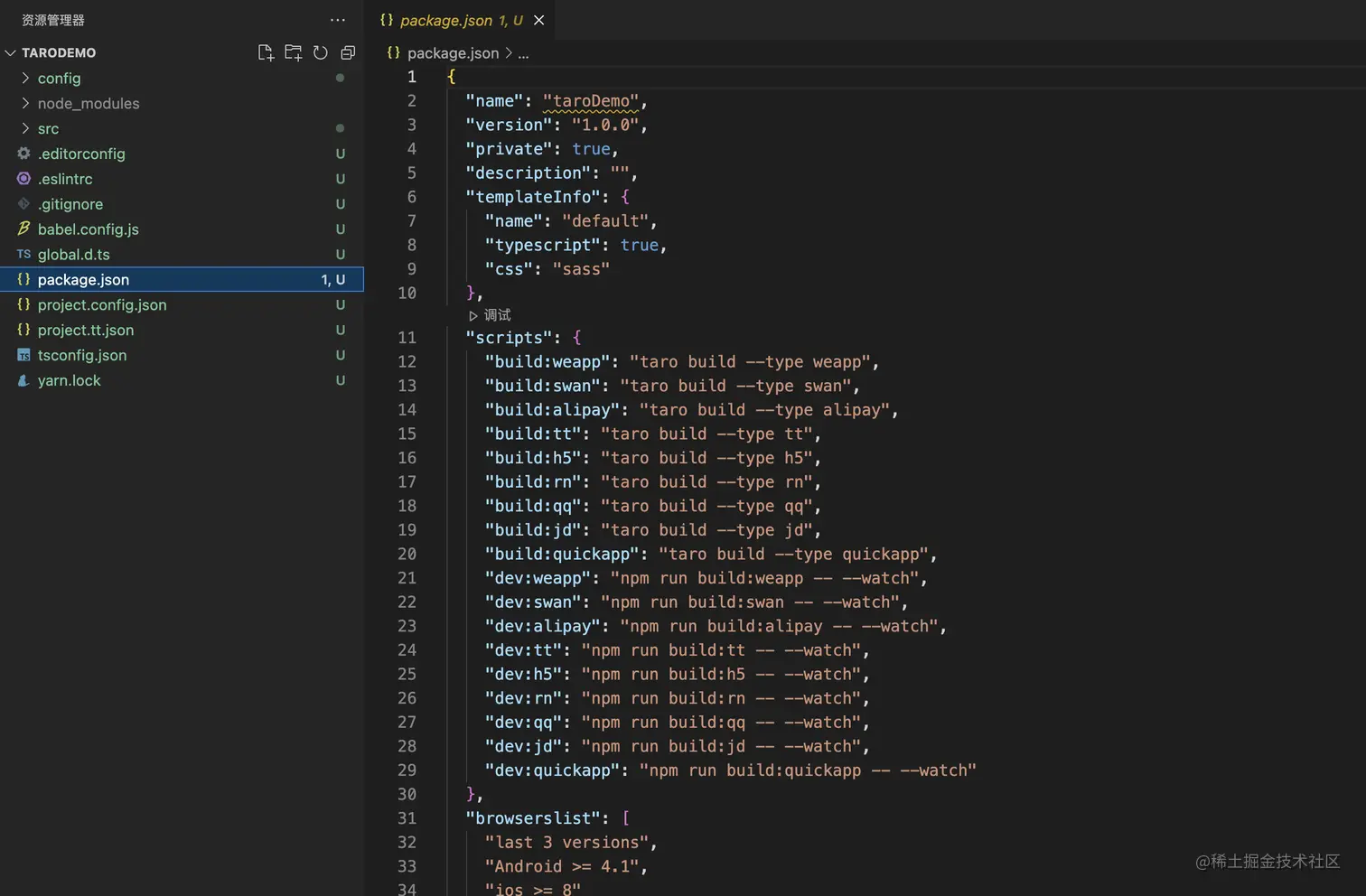
Task: Open .eslintrc from the file tree
Action: pos(182,179)
